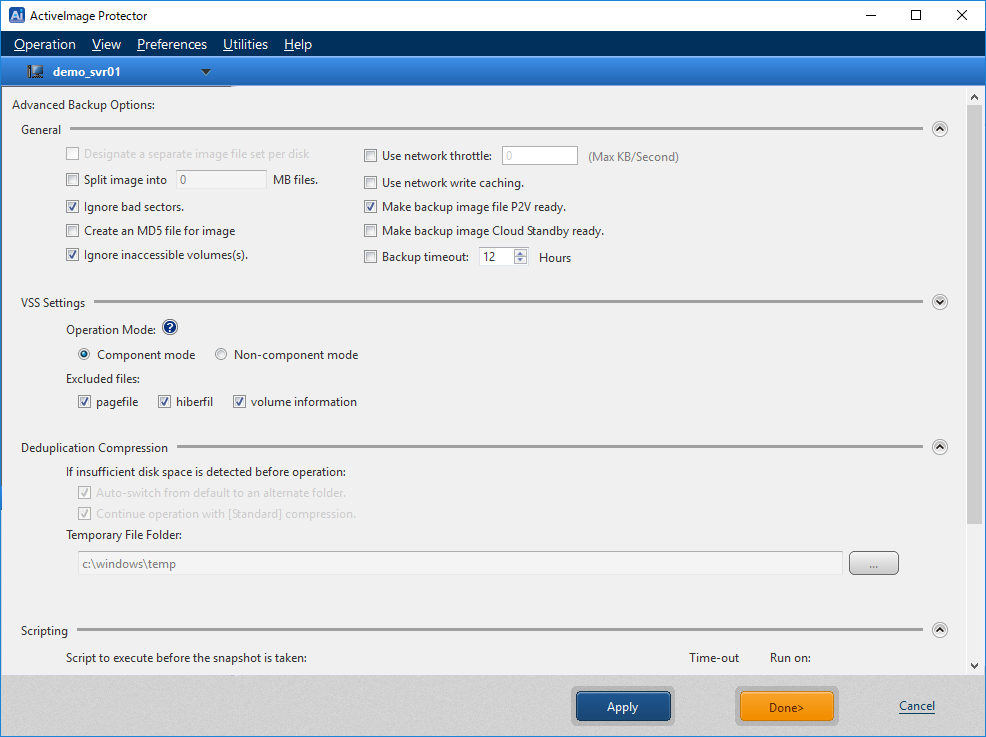This screenshot has width=986, height=737.
Task: Open the View menu
Action: click(106, 45)
